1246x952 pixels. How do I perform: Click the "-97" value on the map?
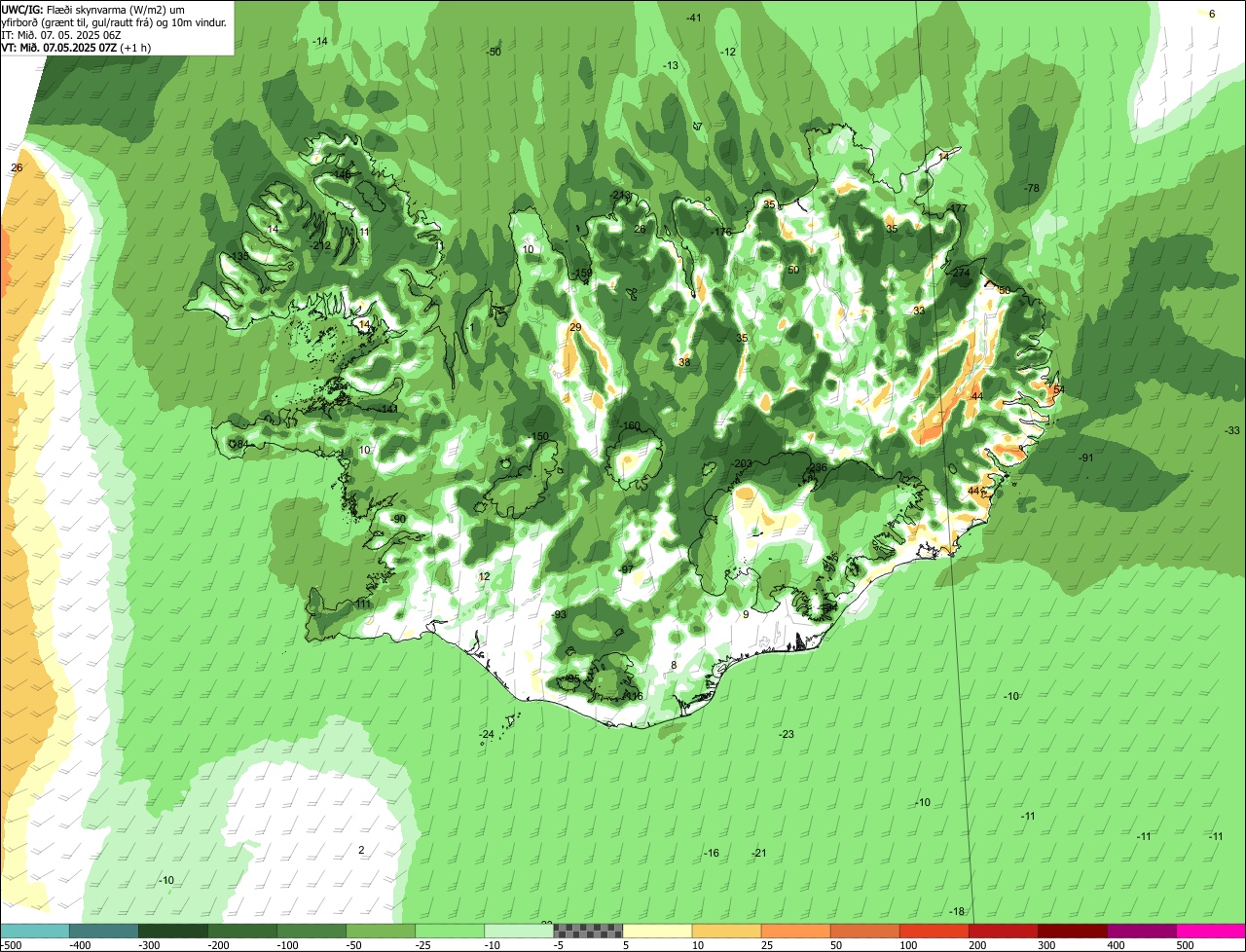coord(627,569)
